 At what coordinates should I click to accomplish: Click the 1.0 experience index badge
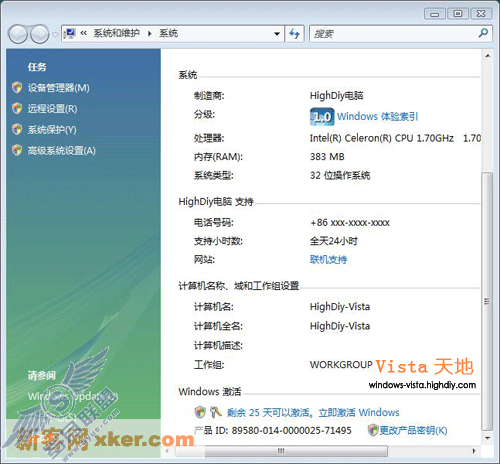click(x=322, y=117)
